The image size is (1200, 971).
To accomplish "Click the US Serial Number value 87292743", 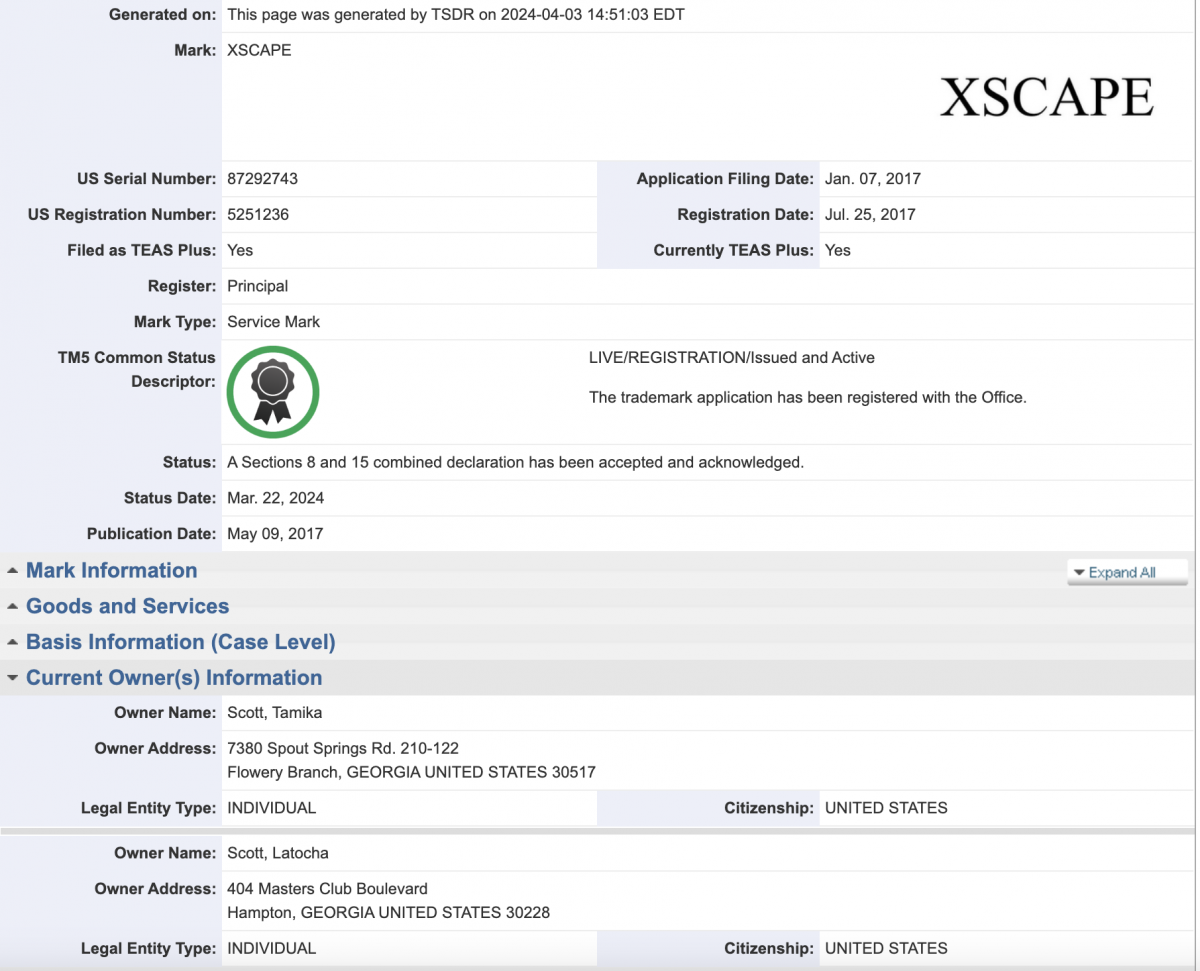I will (x=262, y=179).
